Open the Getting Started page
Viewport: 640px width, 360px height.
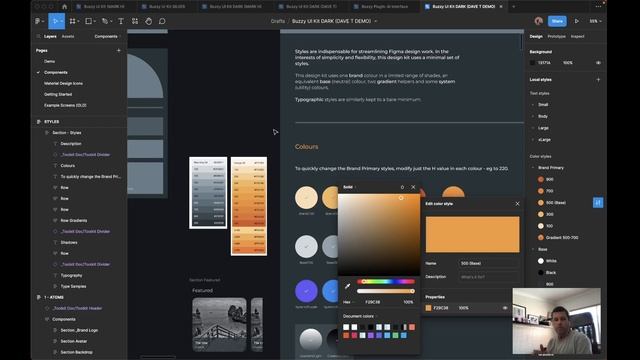coord(58,94)
